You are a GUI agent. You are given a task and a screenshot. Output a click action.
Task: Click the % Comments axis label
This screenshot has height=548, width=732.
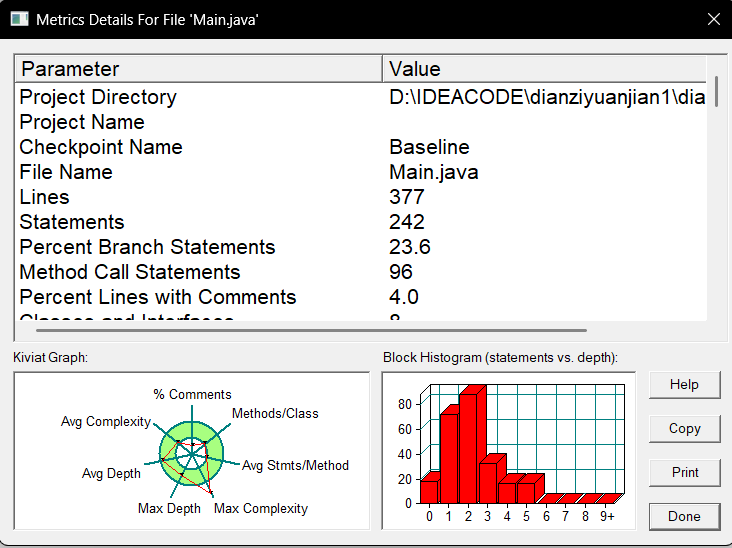[192, 394]
